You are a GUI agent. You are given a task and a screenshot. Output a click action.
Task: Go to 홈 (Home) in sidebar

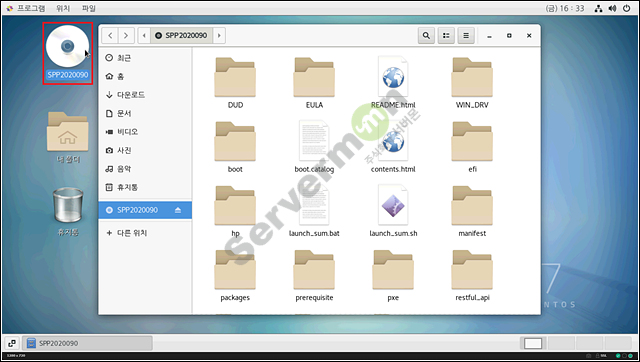click(x=145, y=76)
